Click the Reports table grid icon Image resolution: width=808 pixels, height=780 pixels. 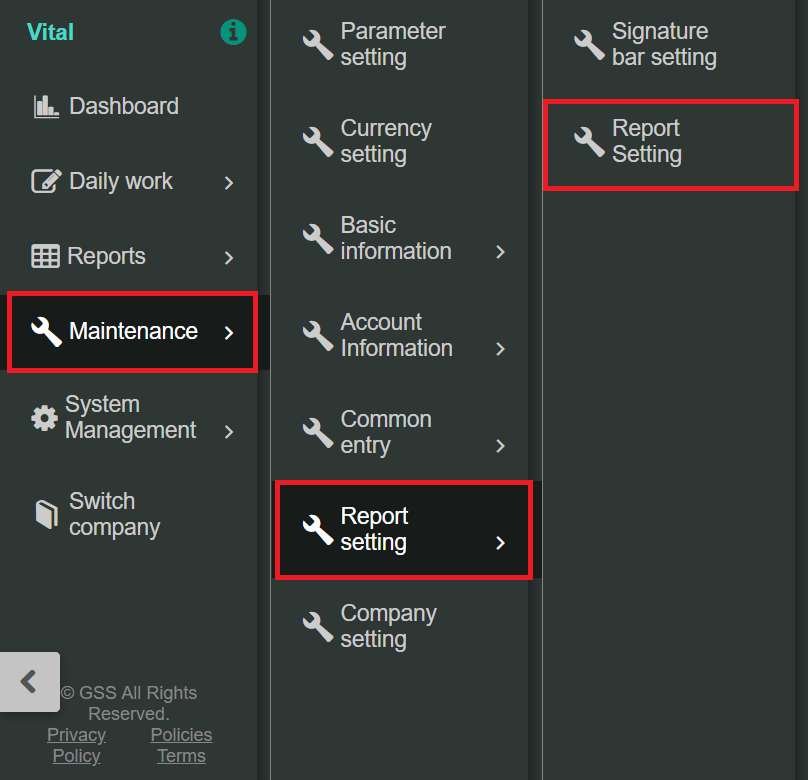[x=45, y=256]
